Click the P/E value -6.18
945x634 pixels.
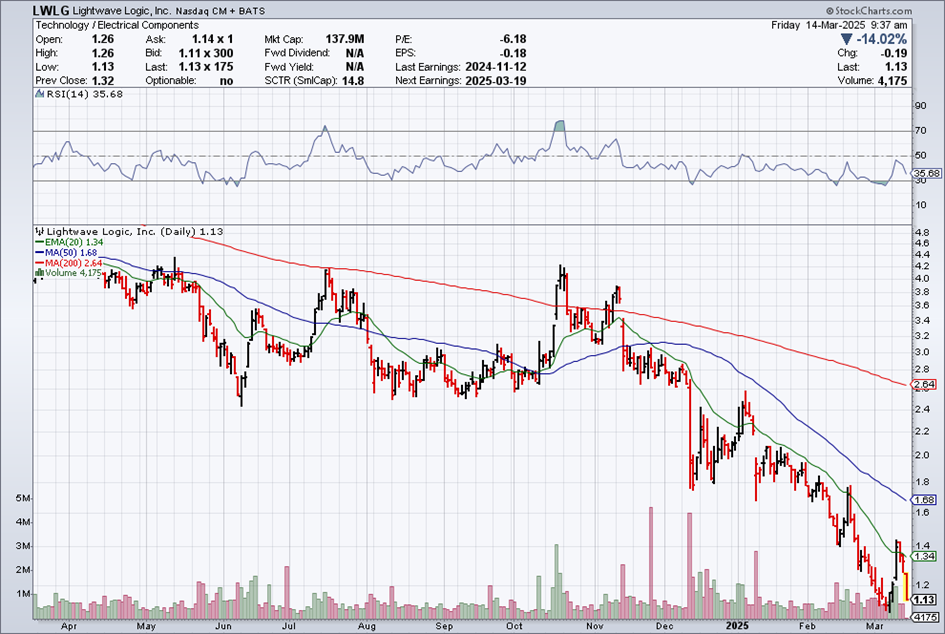pos(513,39)
